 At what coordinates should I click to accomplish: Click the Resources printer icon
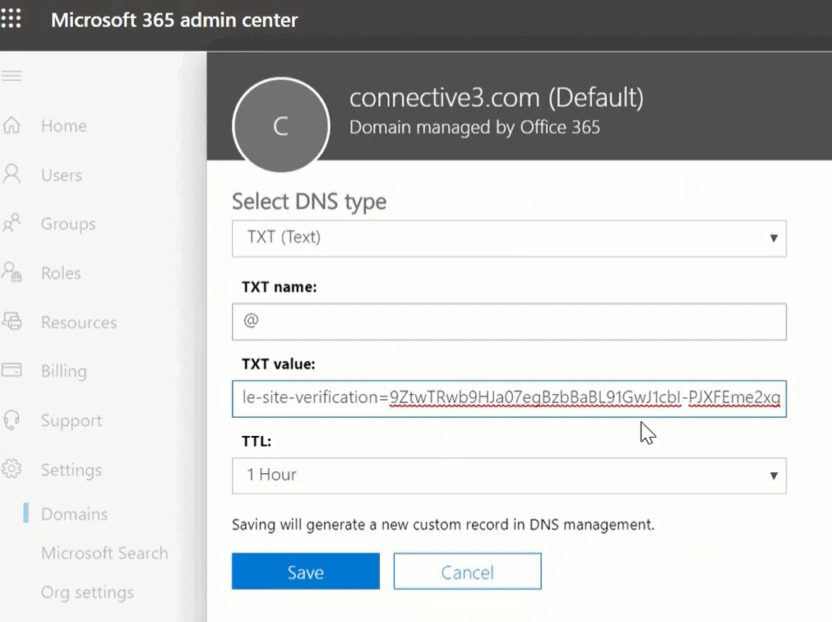(13, 322)
